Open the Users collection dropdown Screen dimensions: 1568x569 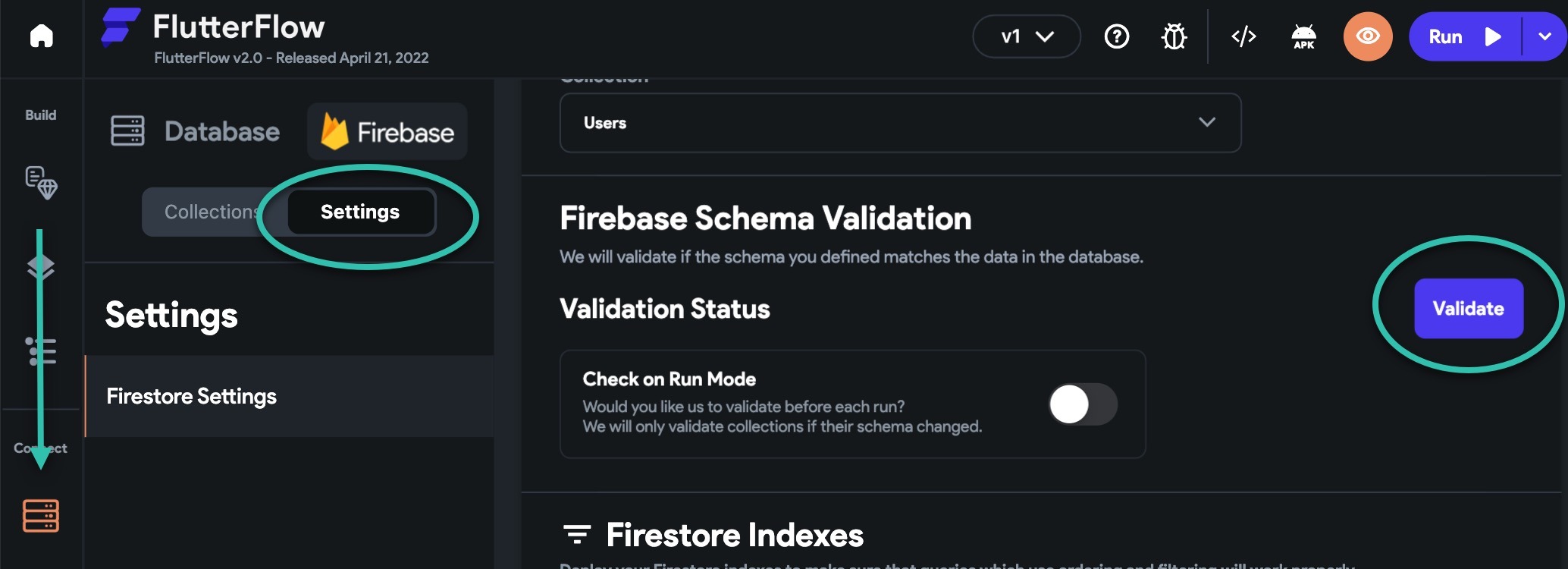tap(900, 123)
